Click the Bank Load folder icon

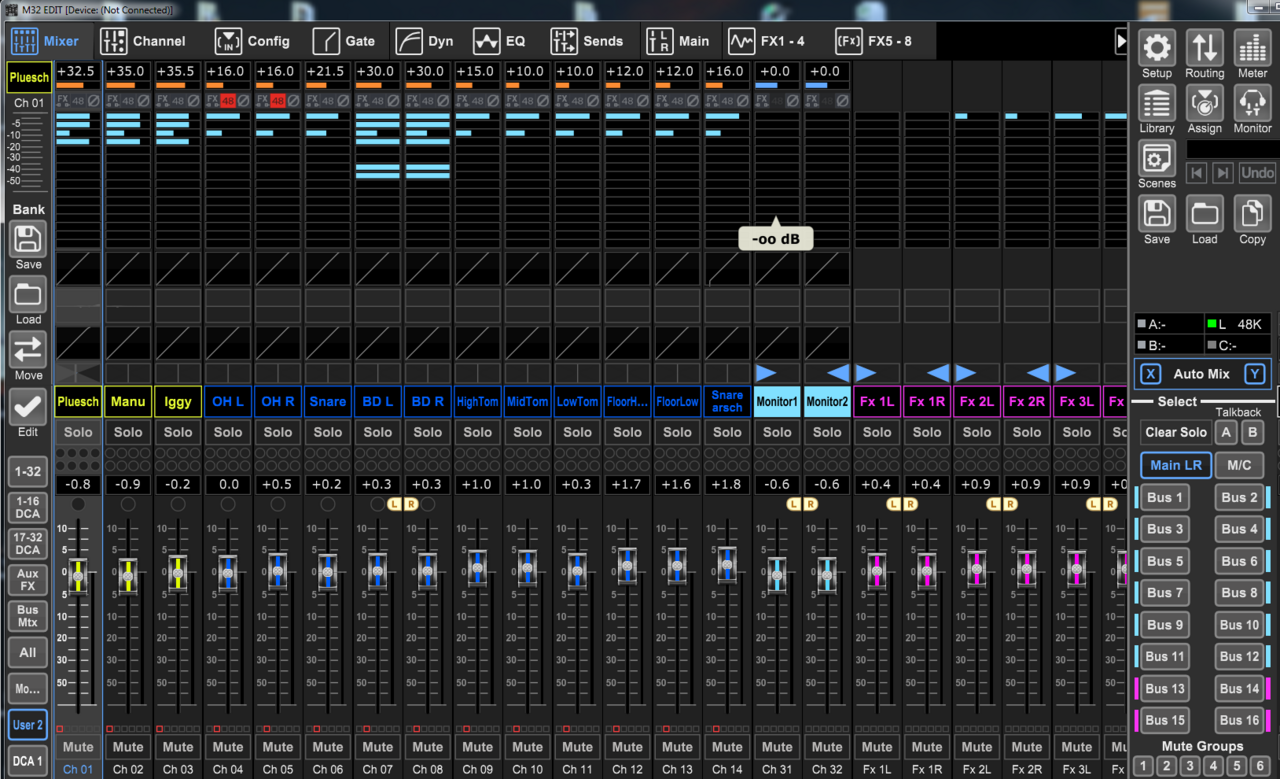[x=28, y=295]
